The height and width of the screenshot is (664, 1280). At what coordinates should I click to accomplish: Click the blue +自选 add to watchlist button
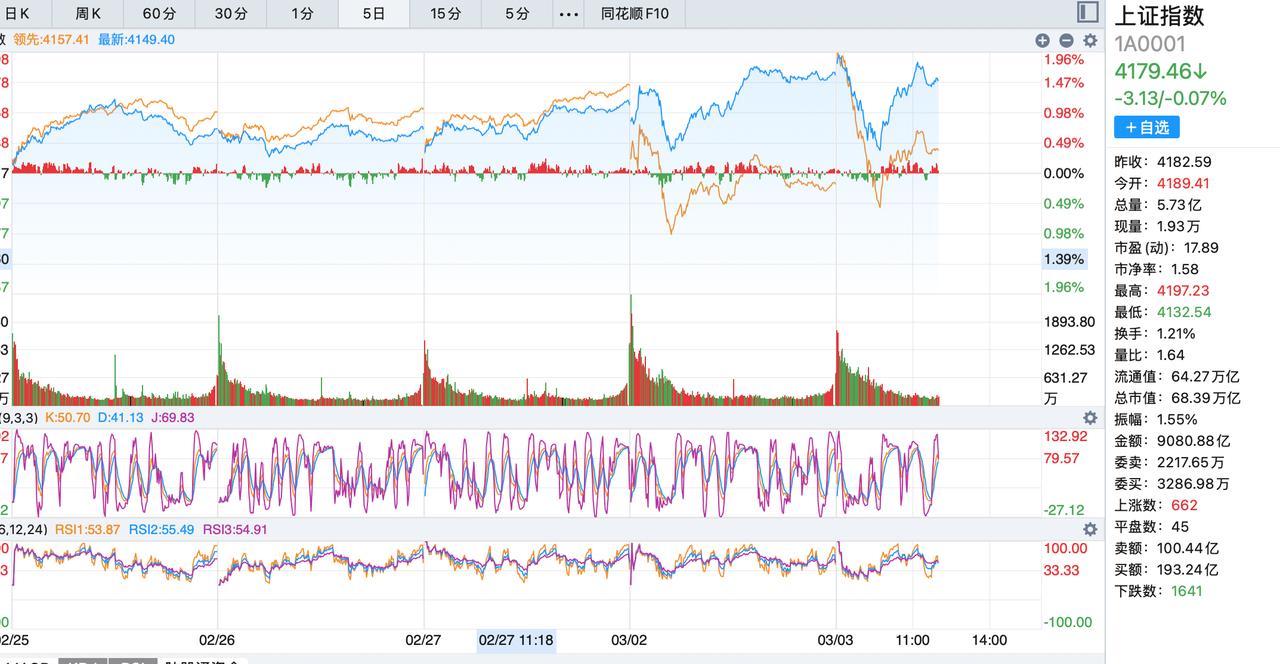point(1147,127)
